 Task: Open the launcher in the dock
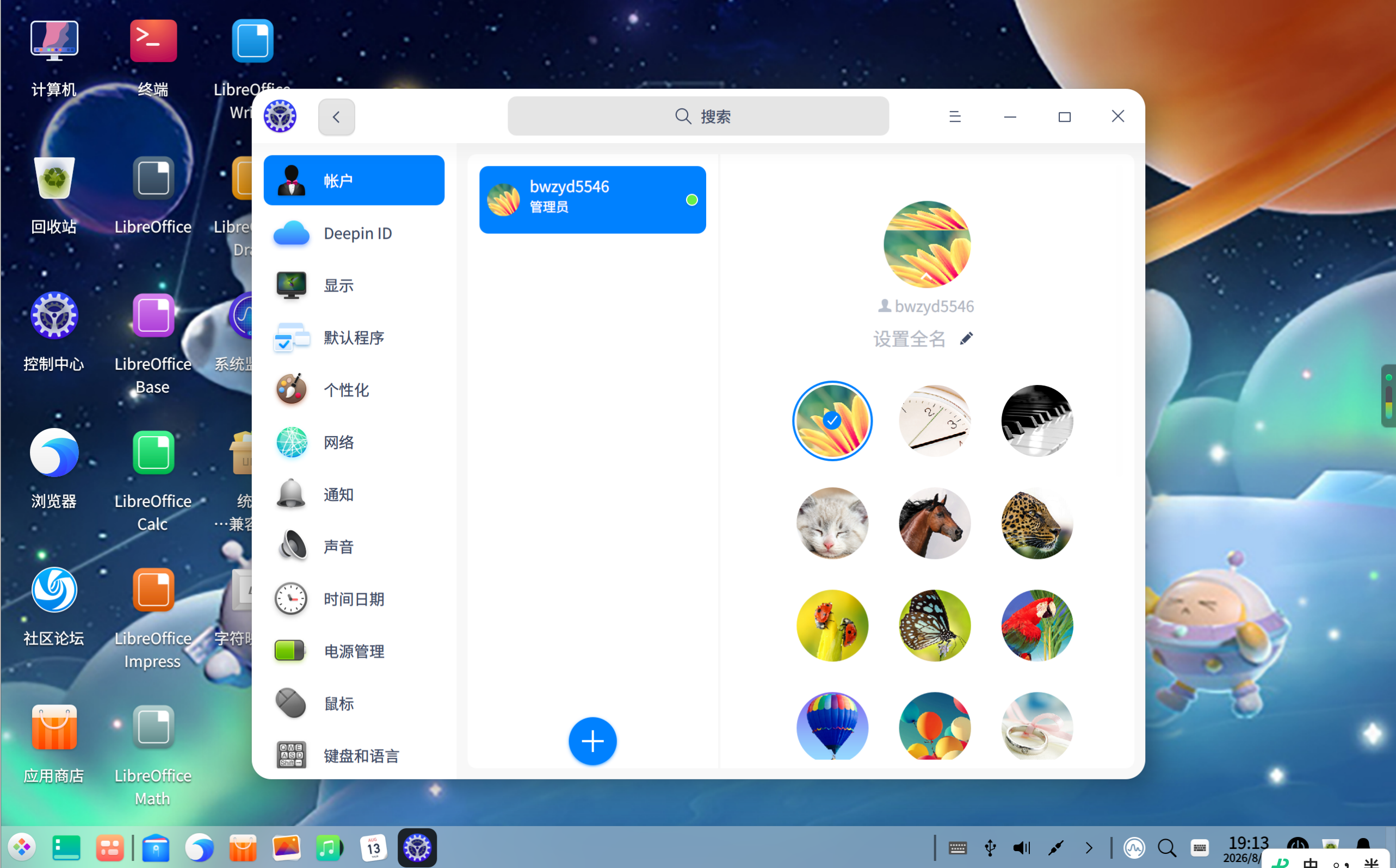pyautogui.click(x=22, y=847)
